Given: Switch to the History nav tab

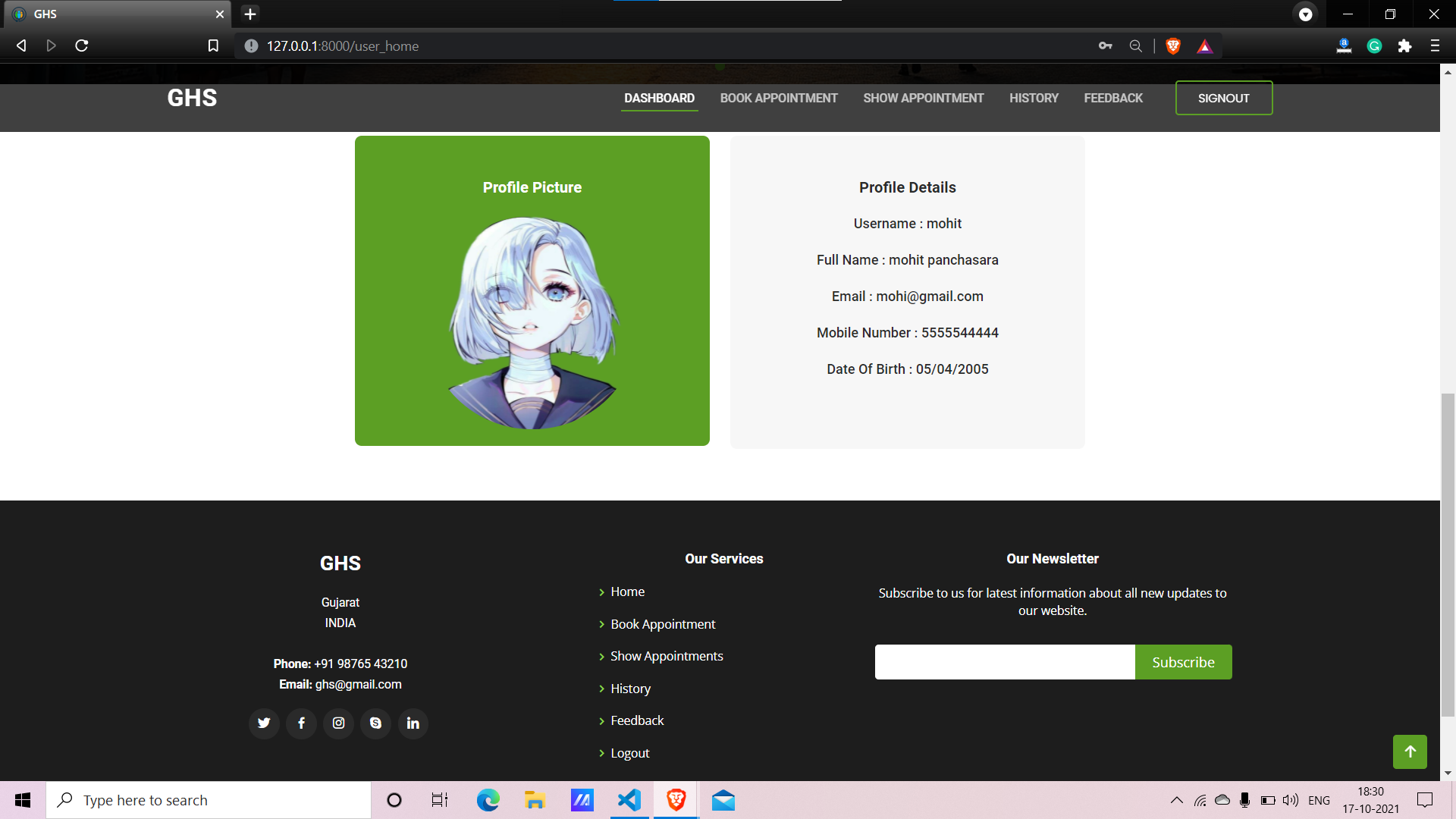Looking at the screenshot, I should point(1034,99).
